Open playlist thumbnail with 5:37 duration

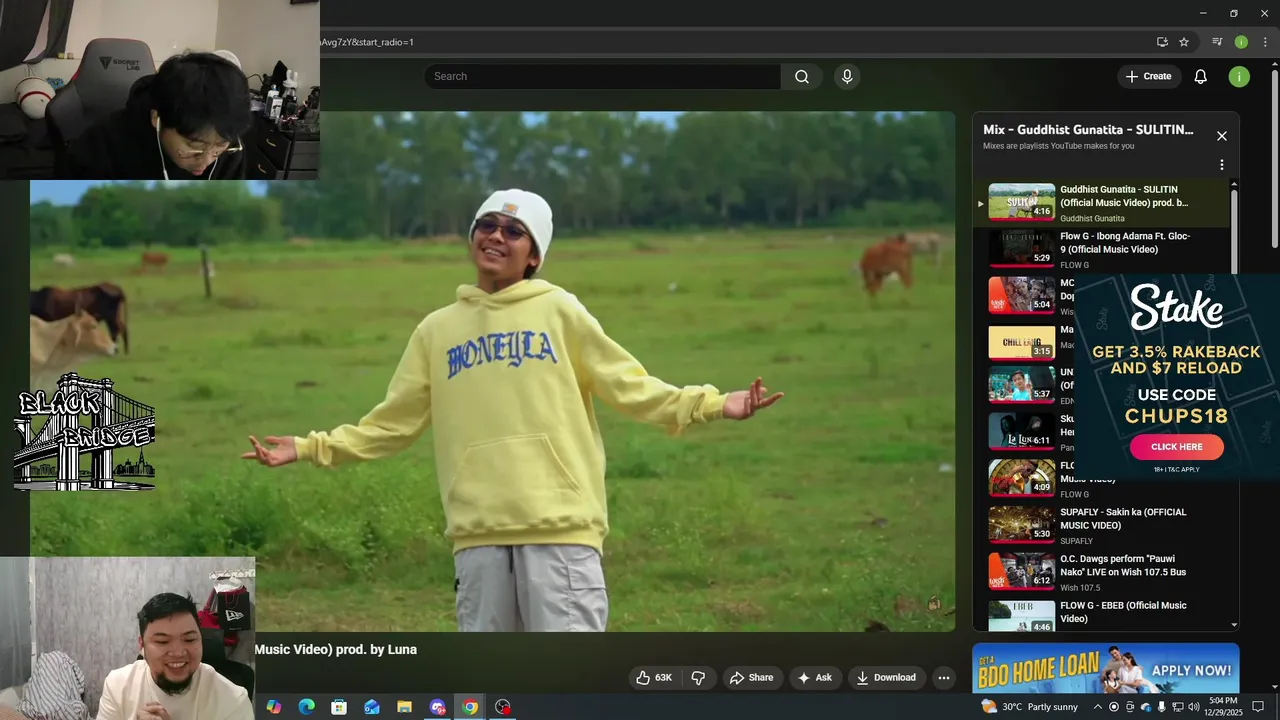1022,385
